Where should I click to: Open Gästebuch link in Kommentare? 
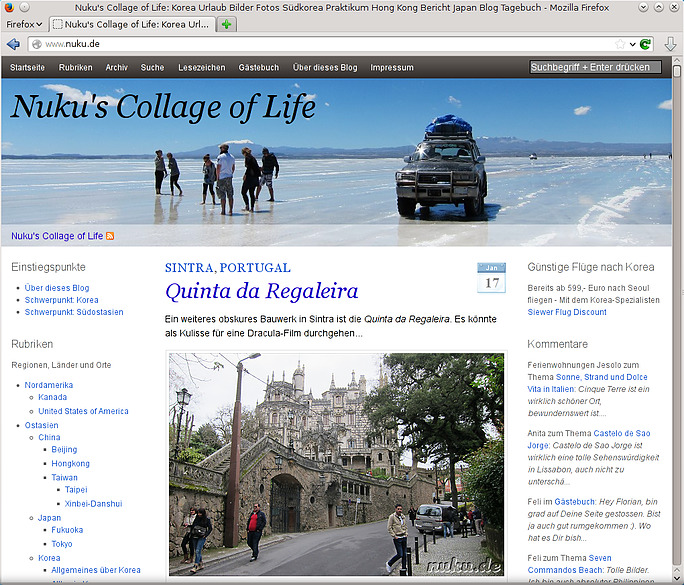pyautogui.click(x=575, y=502)
